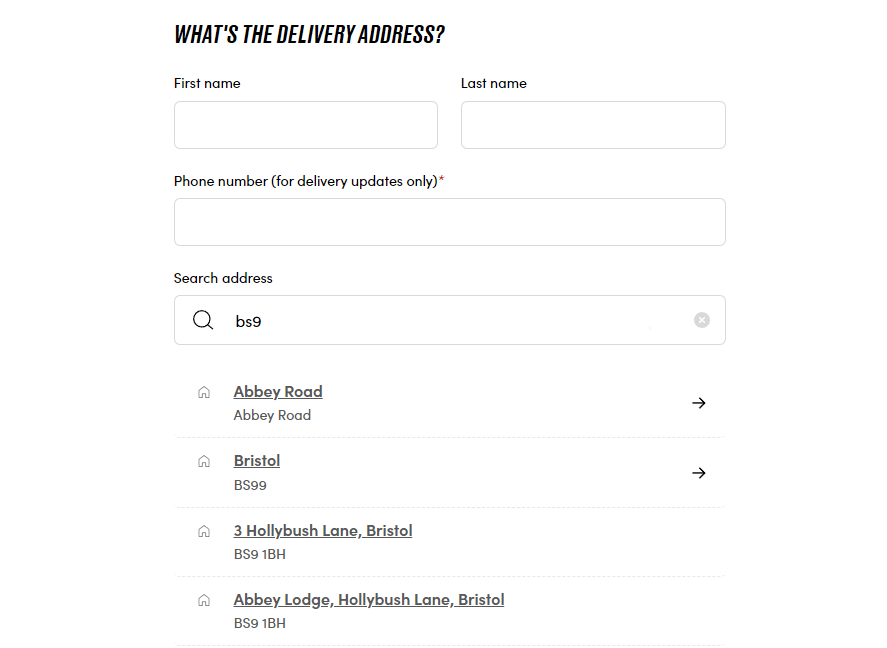The image size is (887, 648).
Task: Choose the Abbey Road suggestion
Action: tap(277, 391)
